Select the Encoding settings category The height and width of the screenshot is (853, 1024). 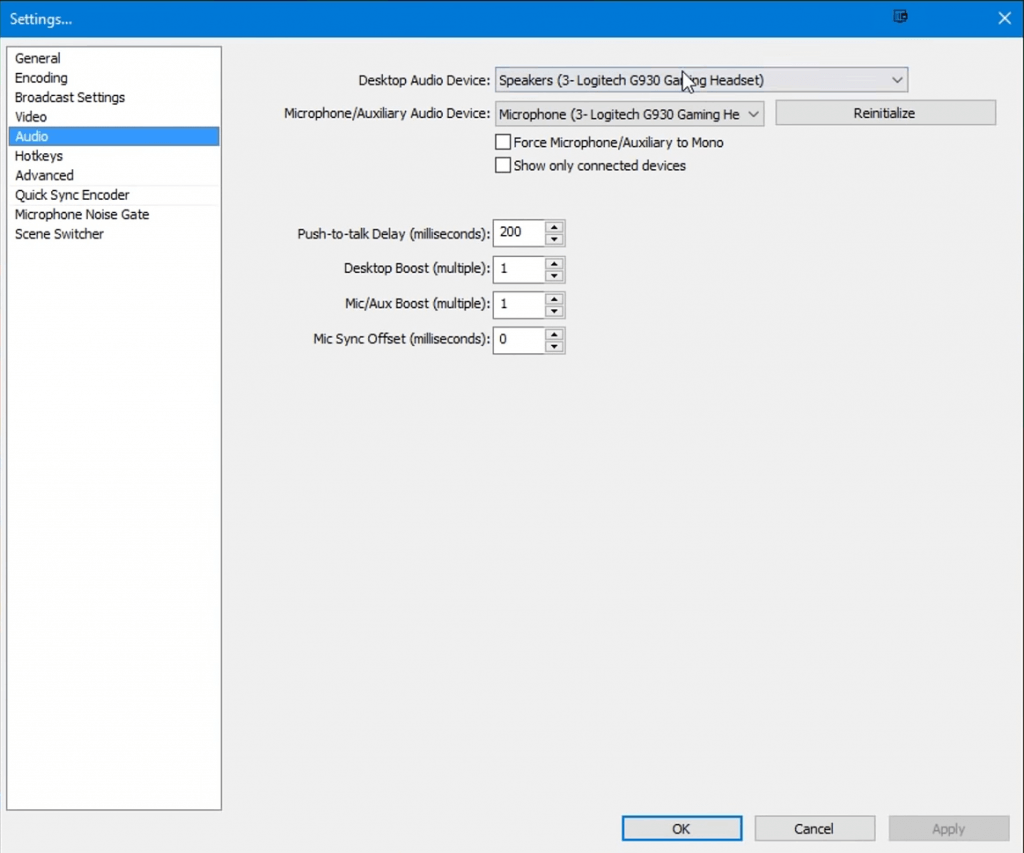pos(114,78)
